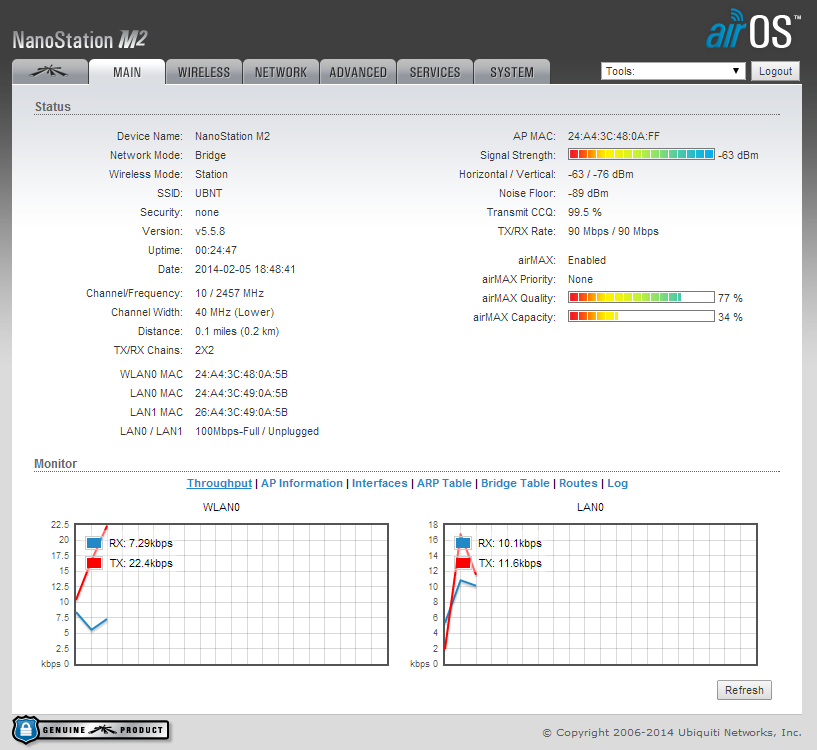
Task: Click the 100Mbps-Full / Unplugged status
Action: tap(257, 431)
